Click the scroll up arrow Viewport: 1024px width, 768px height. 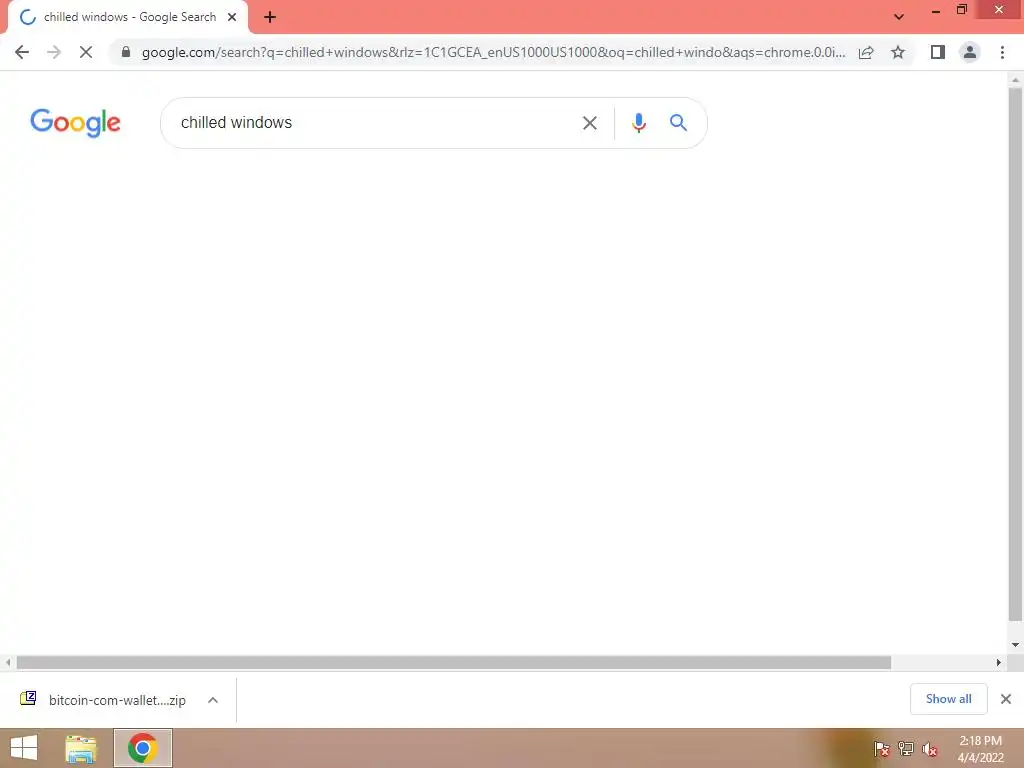point(1015,80)
